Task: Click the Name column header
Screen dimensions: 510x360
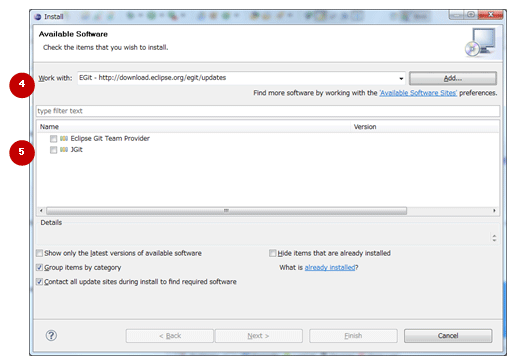Action: click(194, 127)
